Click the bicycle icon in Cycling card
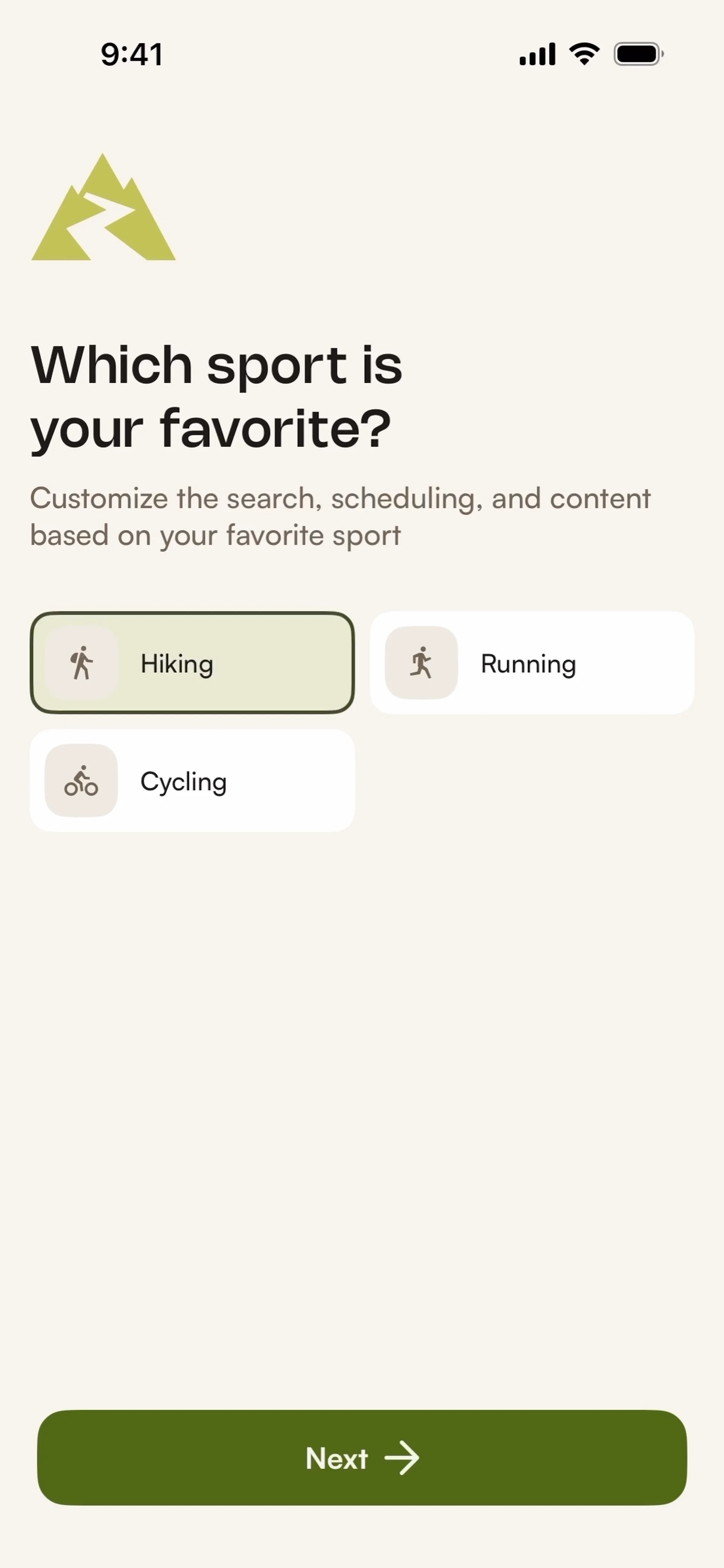724x1568 pixels. [x=81, y=781]
